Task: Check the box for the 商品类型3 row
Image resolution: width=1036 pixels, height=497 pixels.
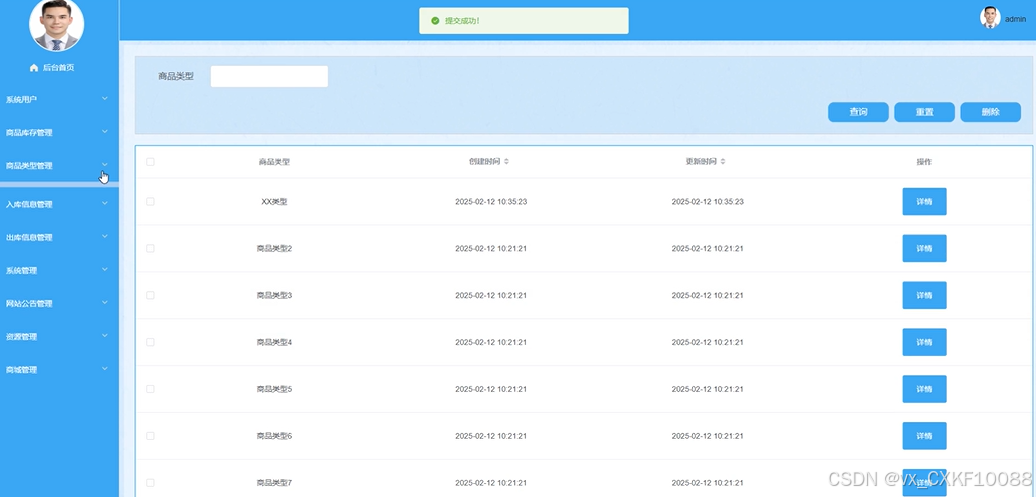Action: [150, 295]
